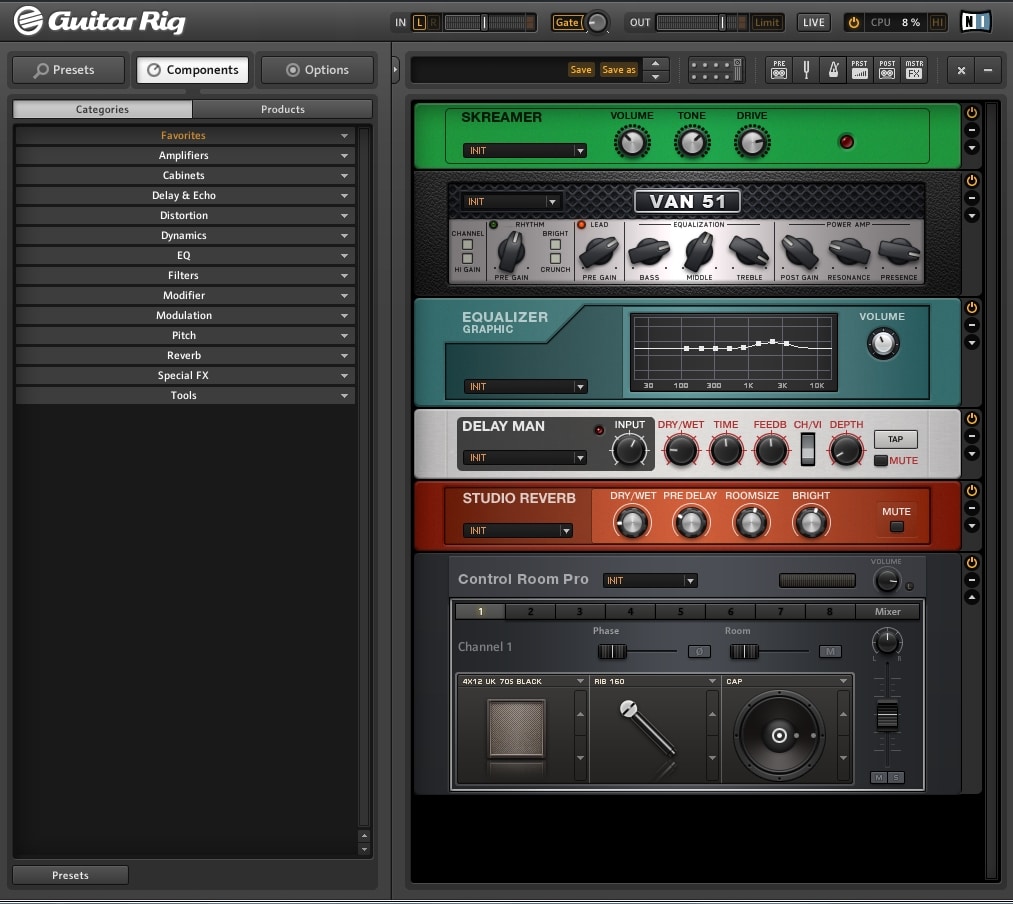Image resolution: width=1013 pixels, height=904 pixels.
Task: Open the RIB 160 microphone dropdown
Action: tap(654, 681)
